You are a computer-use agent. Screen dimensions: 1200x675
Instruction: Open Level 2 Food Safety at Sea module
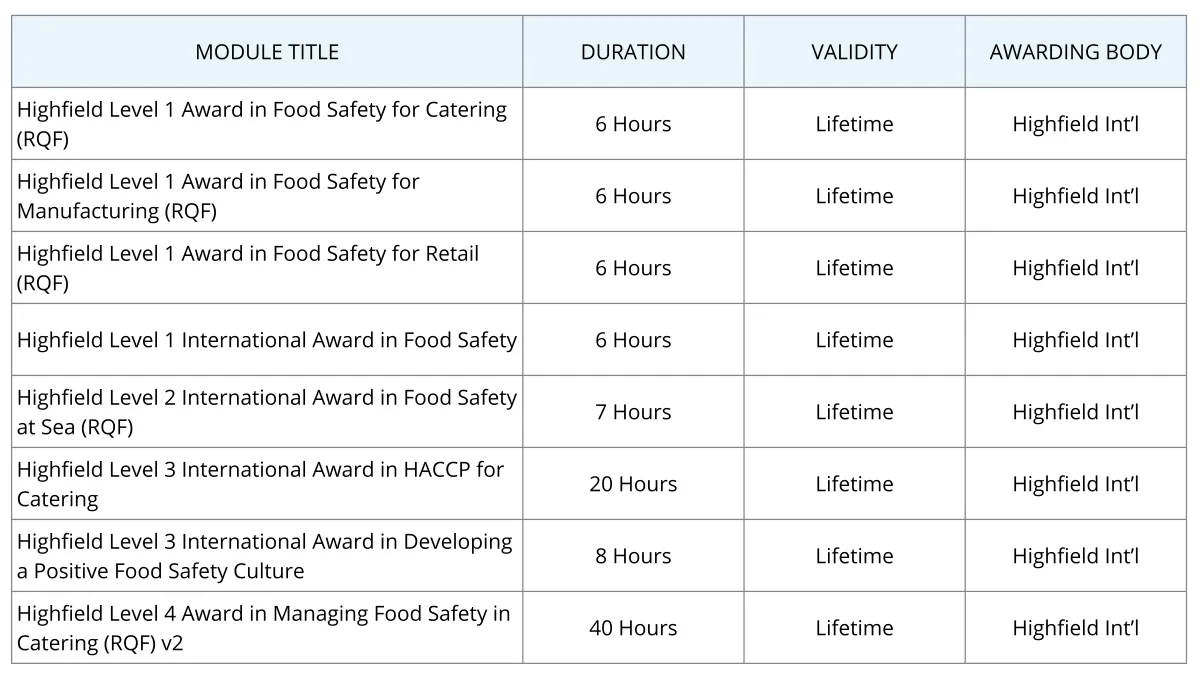coord(267,412)
